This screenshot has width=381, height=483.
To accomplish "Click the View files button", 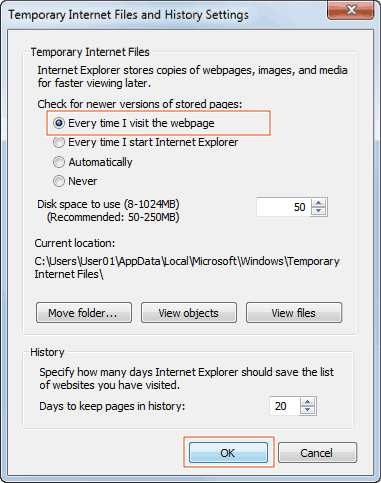I will pos(294,313).
